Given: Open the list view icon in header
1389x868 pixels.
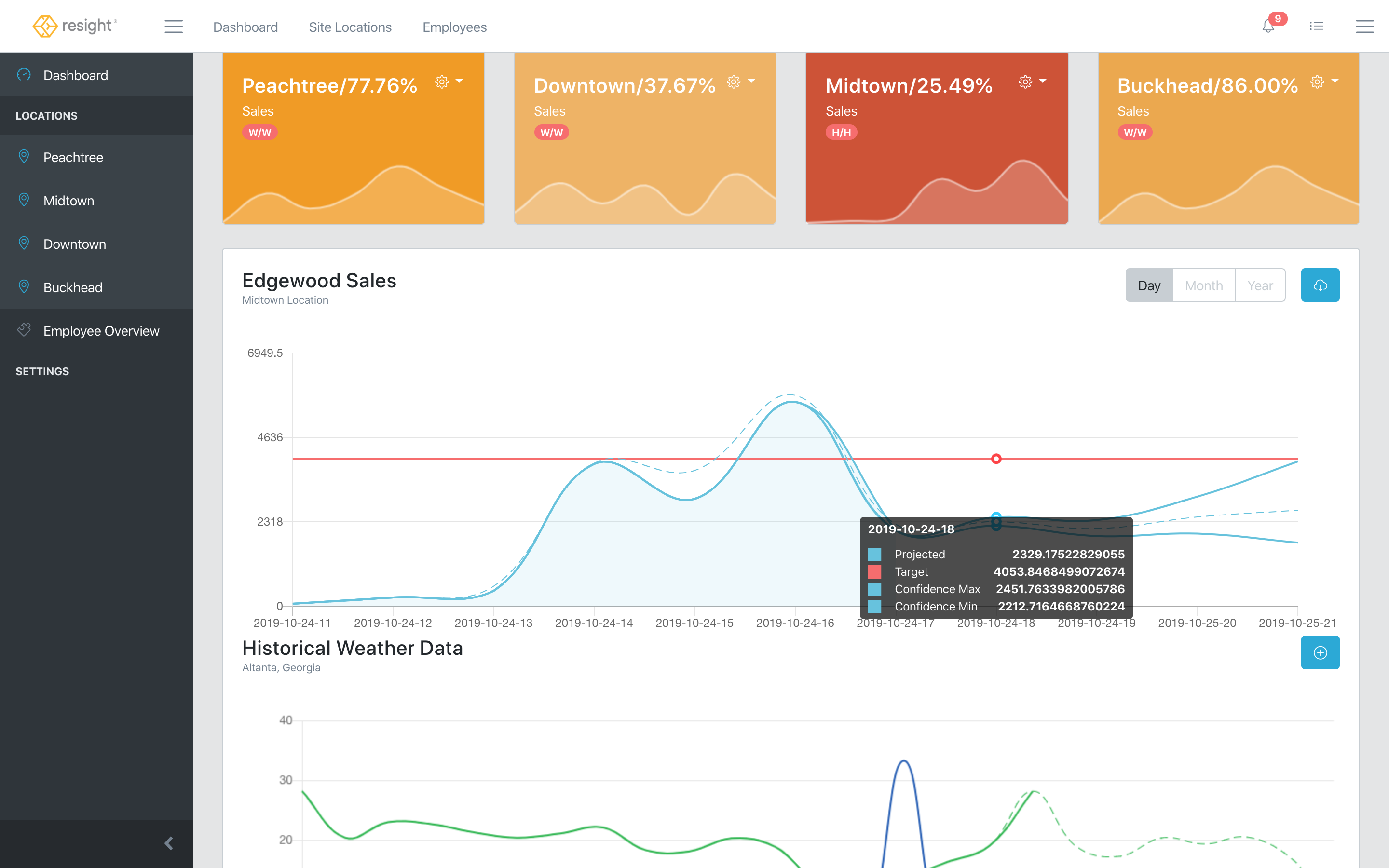Looking at the screenshot, I should tap(1316, 27).
